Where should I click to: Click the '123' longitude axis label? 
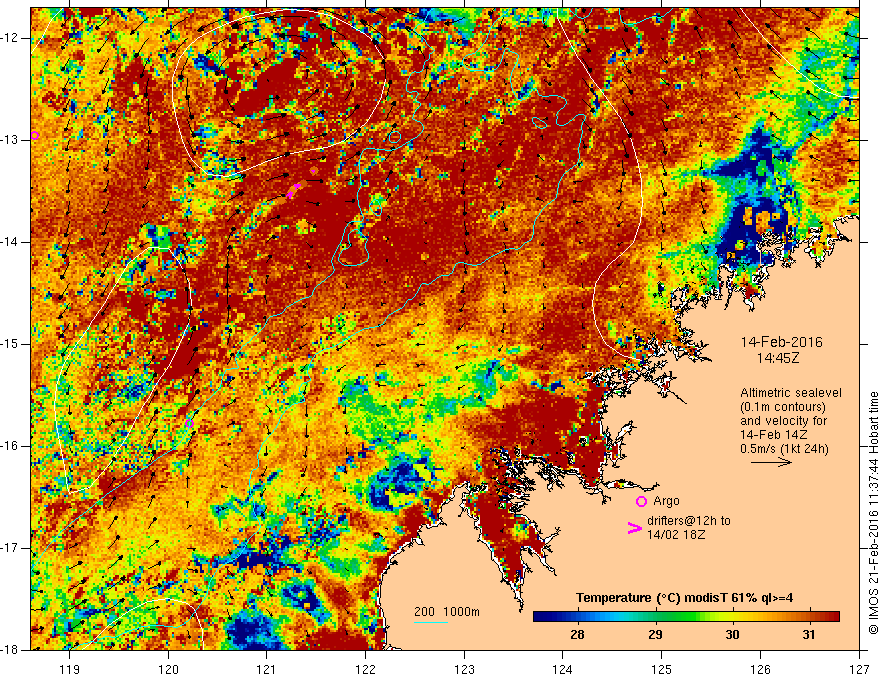pyautogui.click(x=464, y=669)
